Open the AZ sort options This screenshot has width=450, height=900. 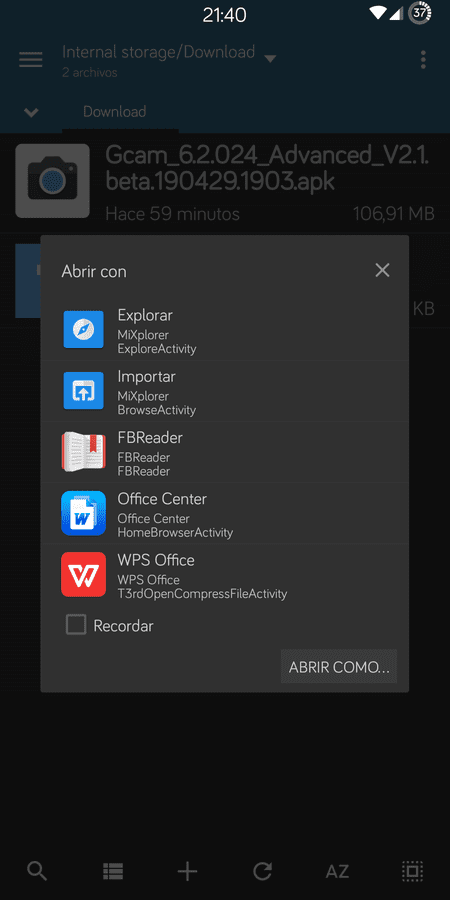(x=338, y=872)
